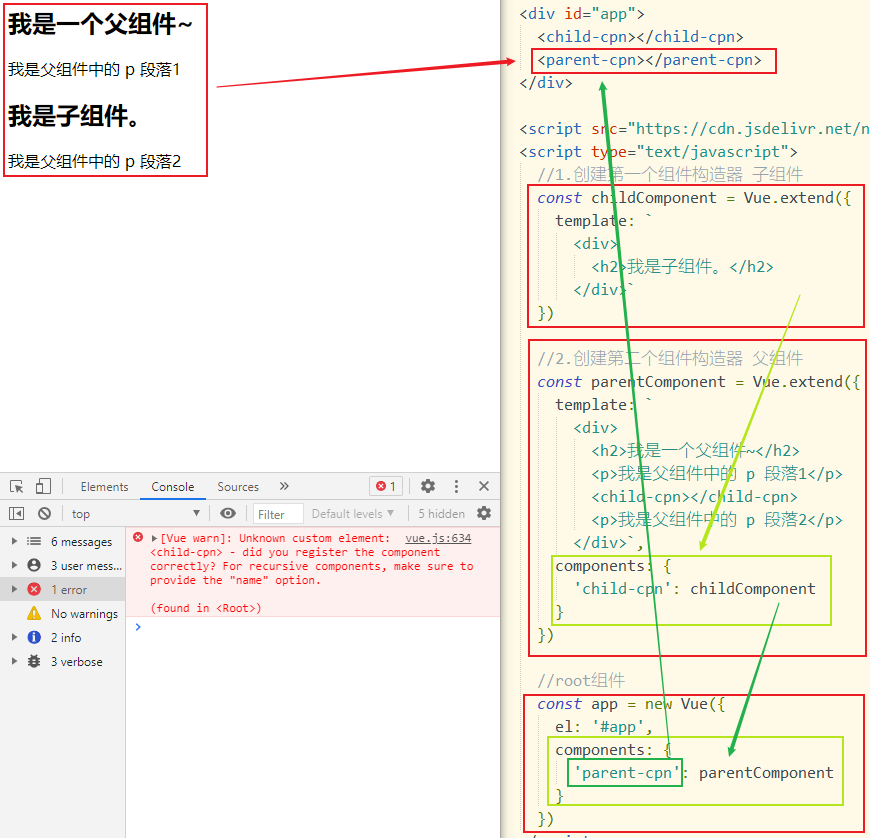Click the heading 我是子组件。
Viewport: 870px width, 838px height.
tap(74, 115)
